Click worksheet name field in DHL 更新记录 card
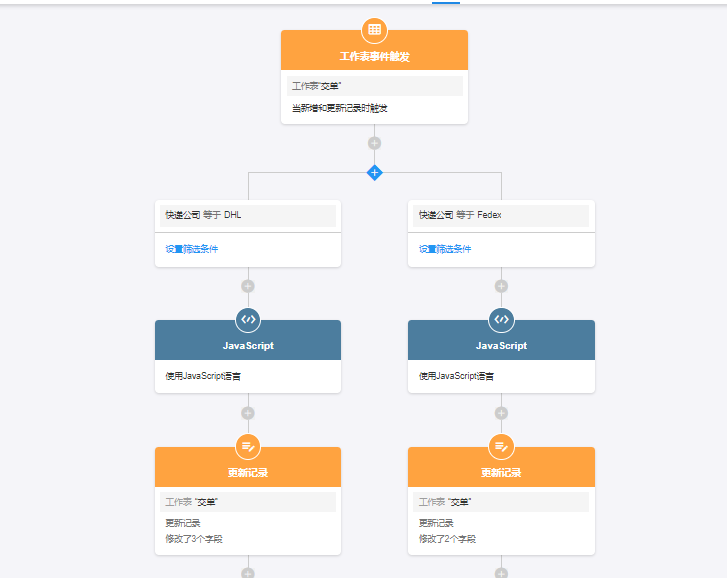The width and height of the screenshot is (727, 578). (x=248, y=502)
